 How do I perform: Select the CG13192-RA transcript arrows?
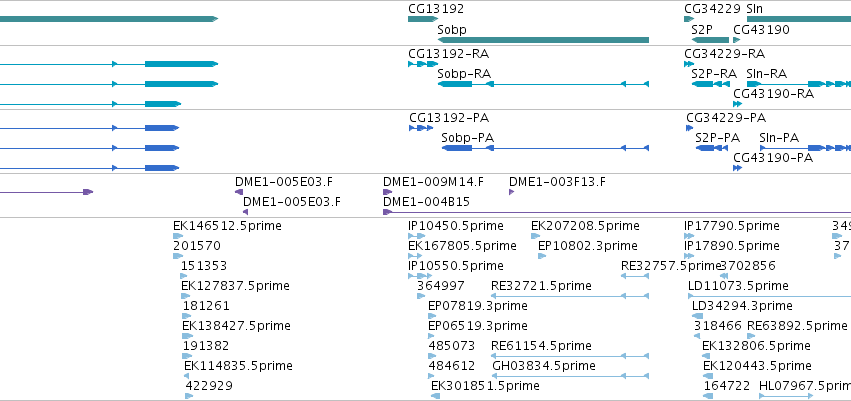pyautogui.click(x=423, y=64)
